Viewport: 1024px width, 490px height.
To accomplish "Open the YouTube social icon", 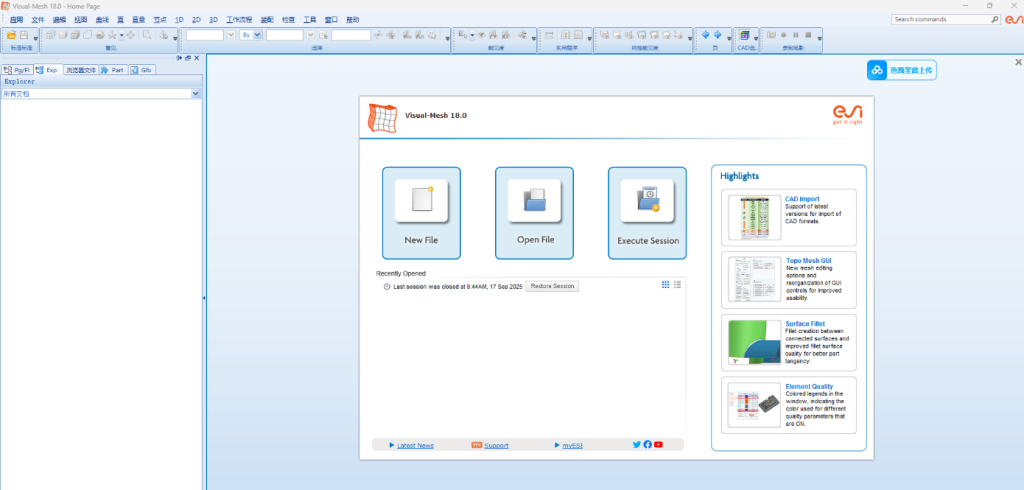I will [658, 445].
